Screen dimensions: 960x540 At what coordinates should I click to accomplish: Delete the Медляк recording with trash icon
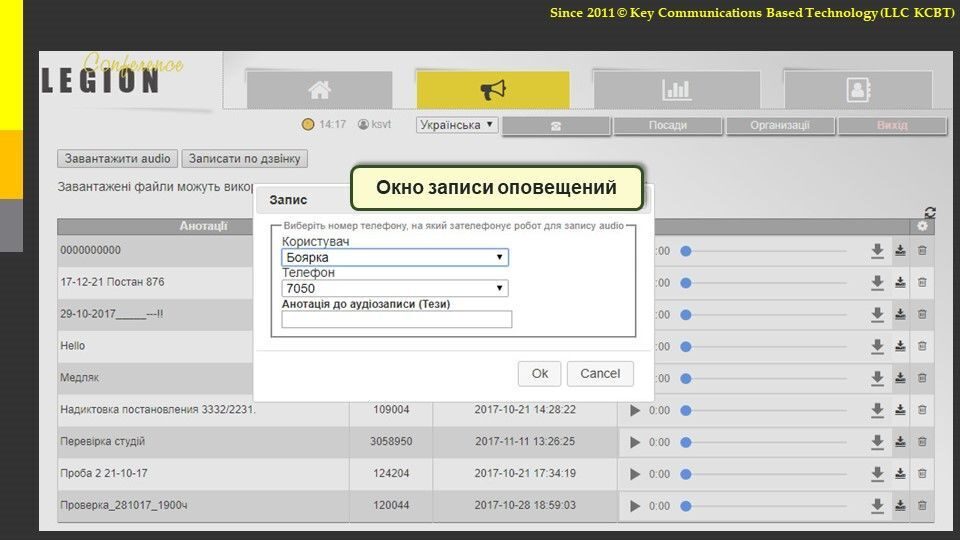[x=922, y=378]
